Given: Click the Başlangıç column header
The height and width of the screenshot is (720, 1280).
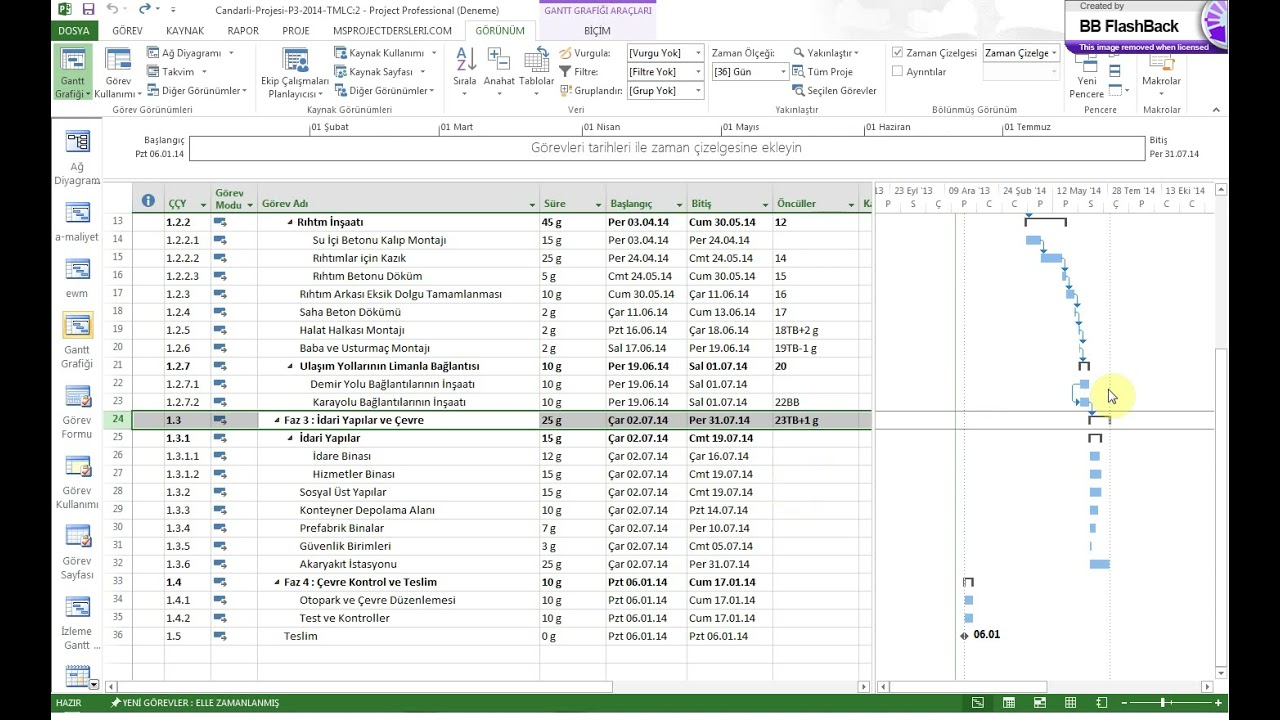Looking at the screenshot, I should coord(646,198).
